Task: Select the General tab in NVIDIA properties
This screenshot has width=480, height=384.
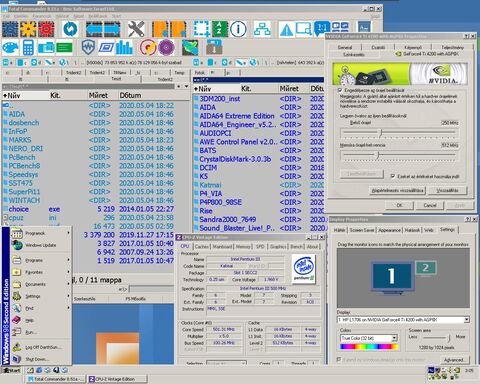Action: tap(345, 47)
